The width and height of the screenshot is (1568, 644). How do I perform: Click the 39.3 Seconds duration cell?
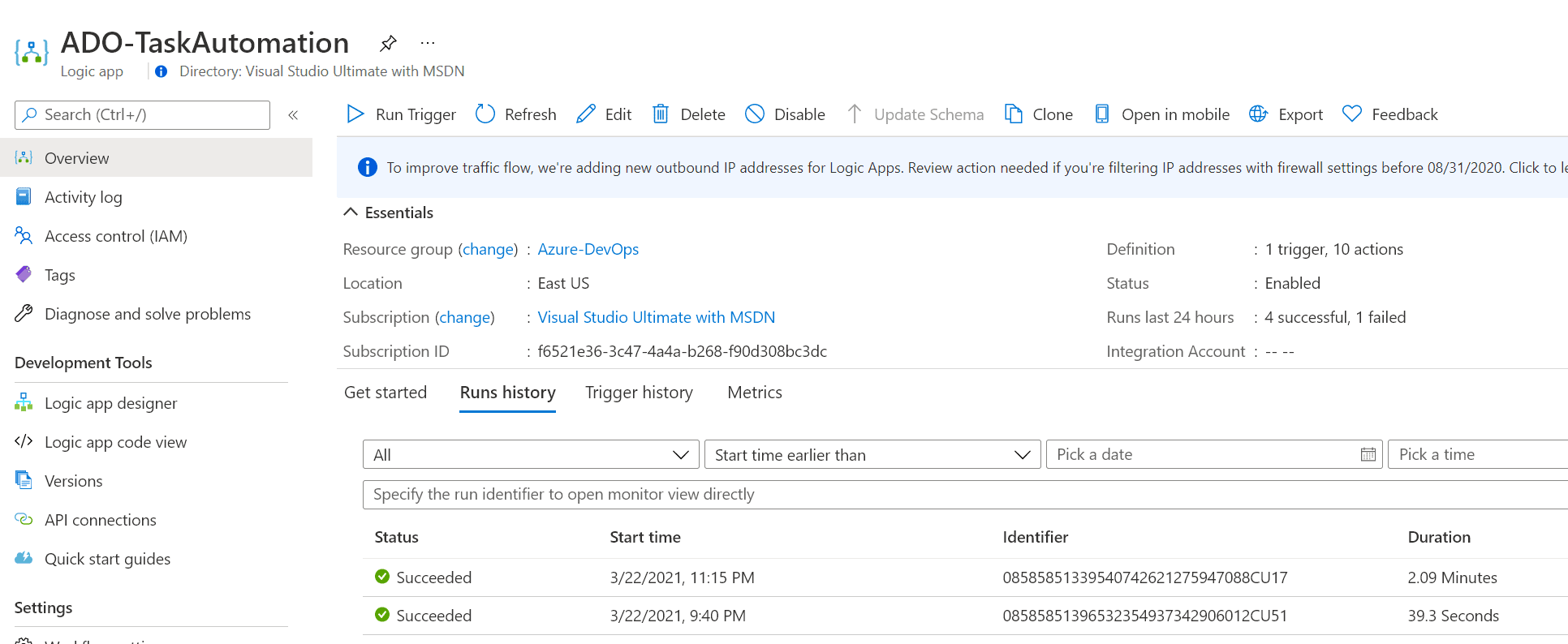click(1453, 616)
